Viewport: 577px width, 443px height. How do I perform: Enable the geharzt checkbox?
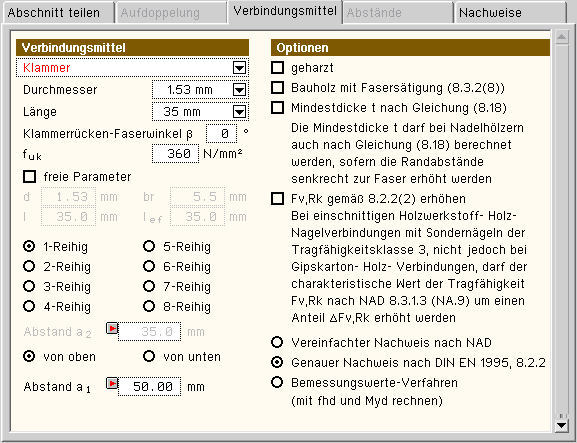tap(277, 68)
